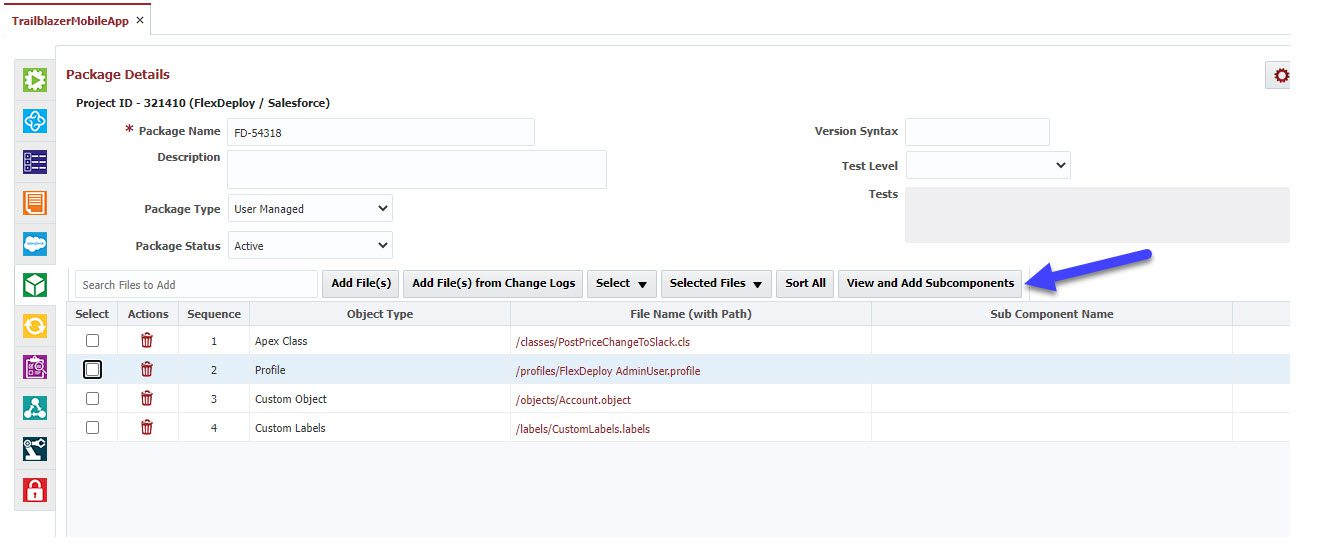1337x553 pixels.
Task: Click the Add File(s) button
Action: (360, 284)
